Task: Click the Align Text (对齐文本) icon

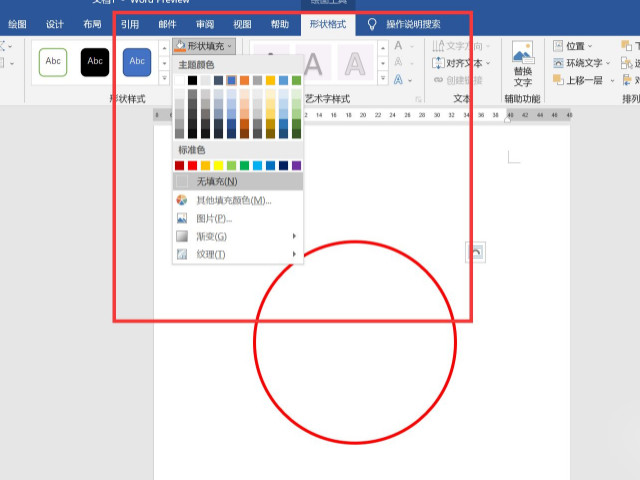Action: (439, 63)
